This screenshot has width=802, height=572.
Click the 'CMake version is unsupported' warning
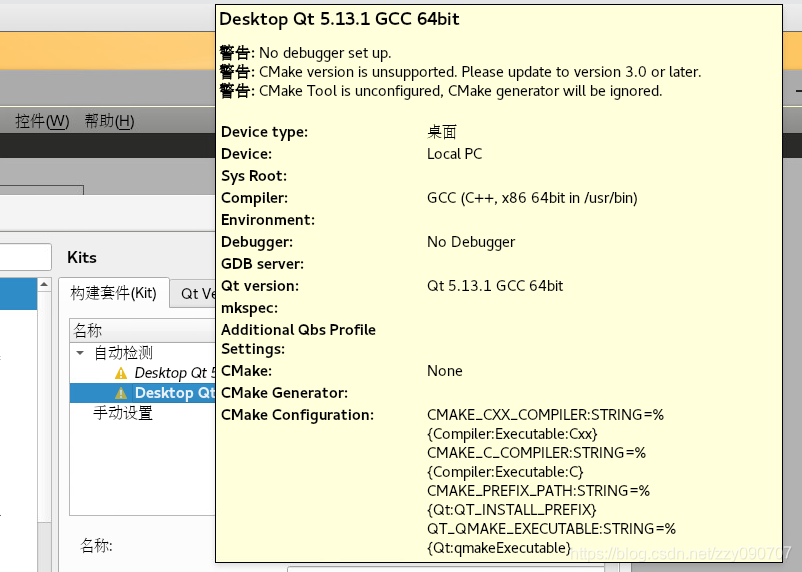coord(460,72)
